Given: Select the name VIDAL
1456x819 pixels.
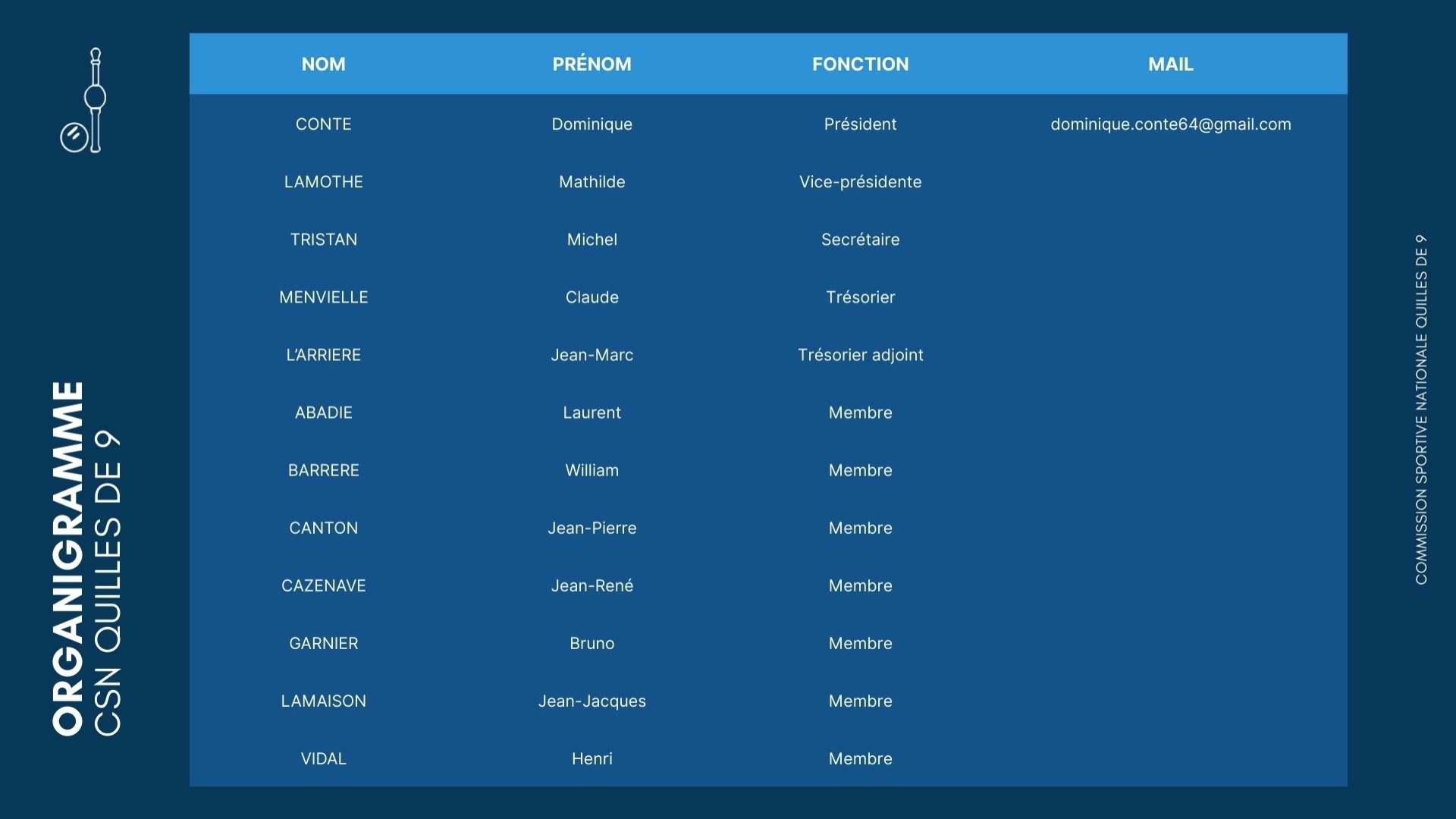Looking at the screenshot, I should point(324,758).
